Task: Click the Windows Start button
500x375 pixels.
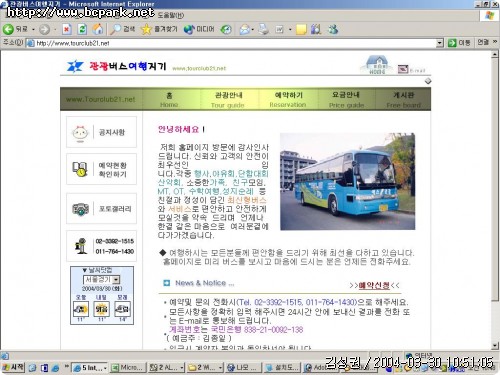Action: tap(13, 367)
